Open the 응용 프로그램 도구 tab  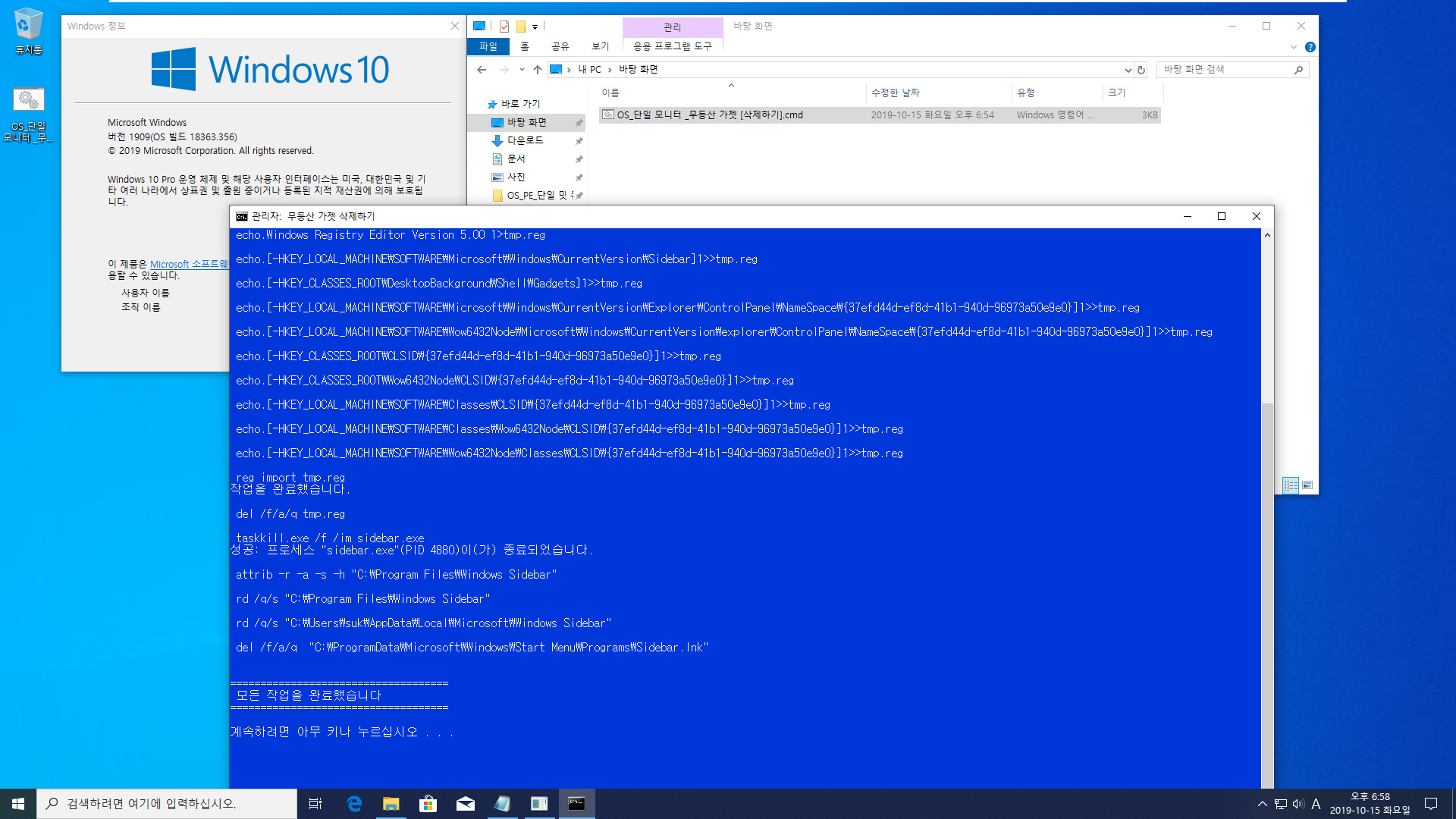(673, 47)
